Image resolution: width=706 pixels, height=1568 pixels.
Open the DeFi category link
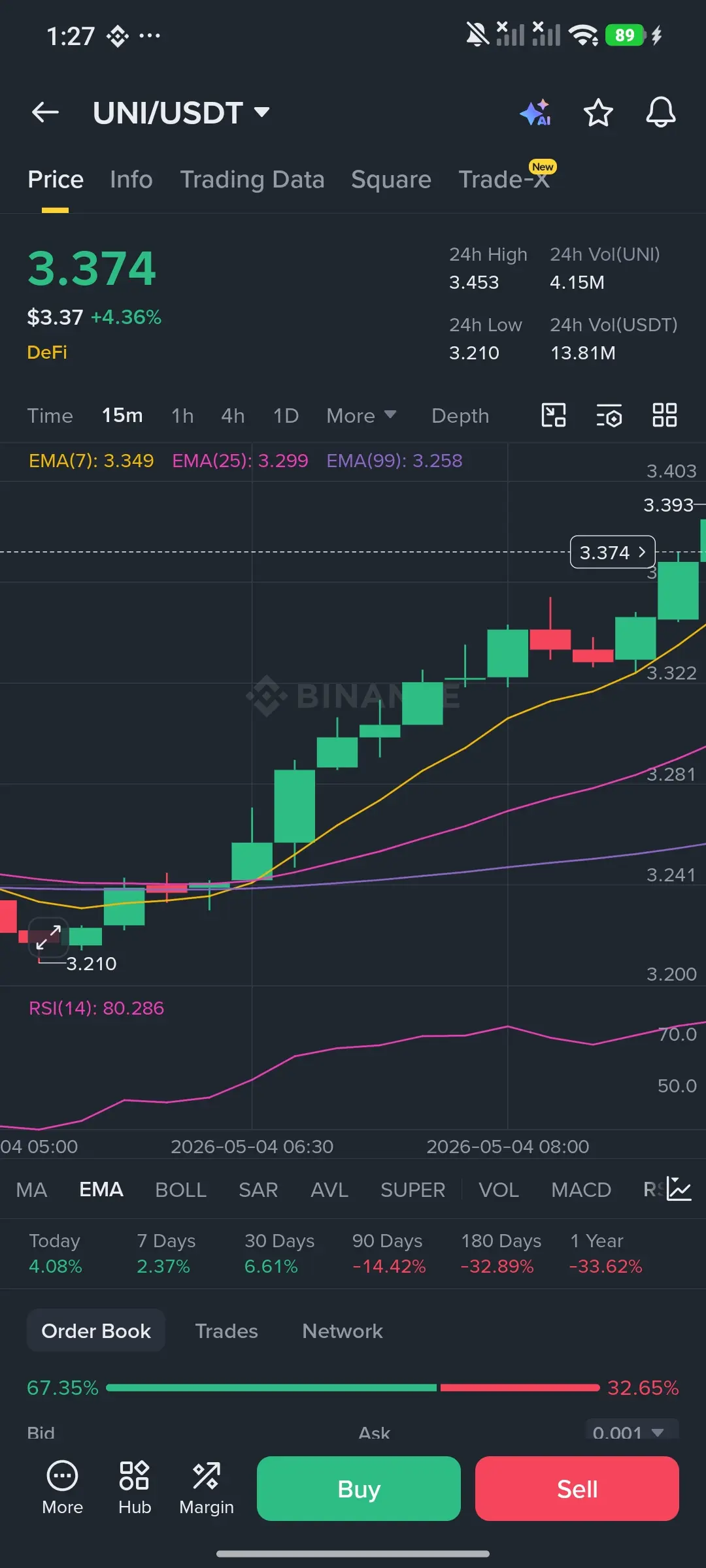[x=47, y=352]
